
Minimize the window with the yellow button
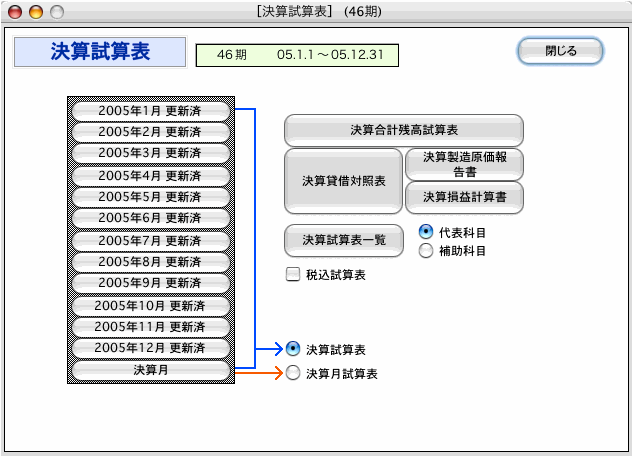tap(36, 12)
